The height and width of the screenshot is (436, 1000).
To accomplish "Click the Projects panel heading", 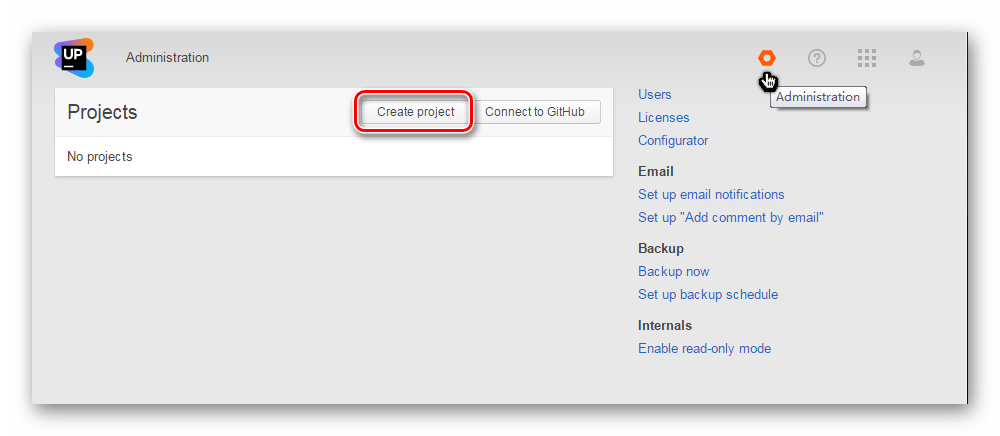I will point(102,112).
